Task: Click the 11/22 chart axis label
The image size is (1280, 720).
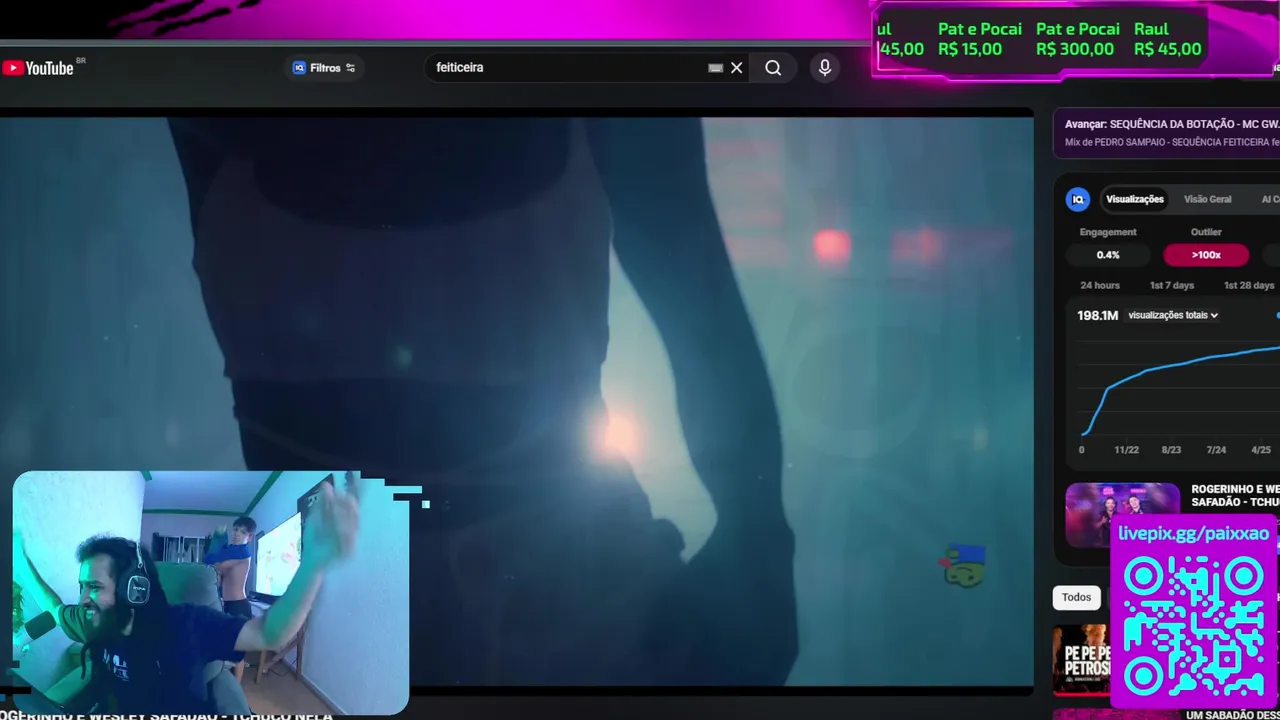Action: point(1126,450)
